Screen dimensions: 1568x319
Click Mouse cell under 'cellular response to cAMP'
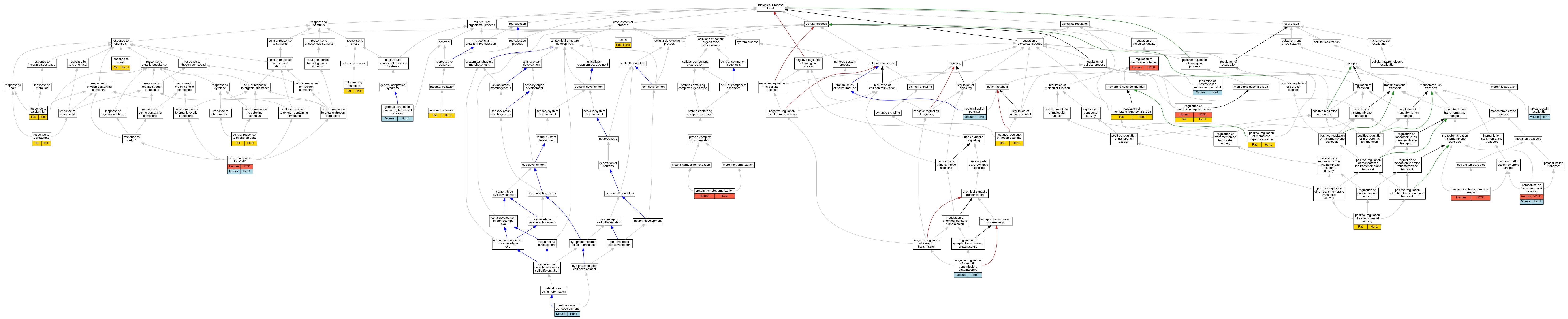(x=234, y=172)
